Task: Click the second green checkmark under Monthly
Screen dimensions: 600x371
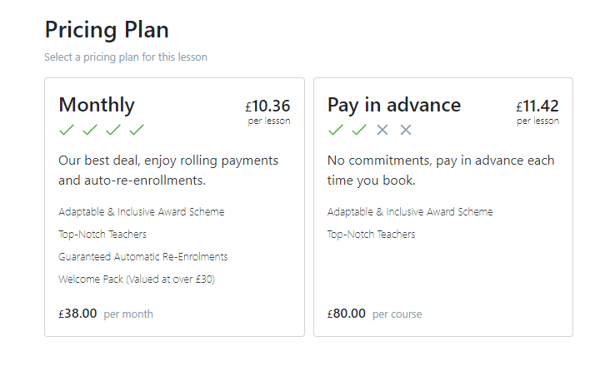Action: (x=90, y=130)
